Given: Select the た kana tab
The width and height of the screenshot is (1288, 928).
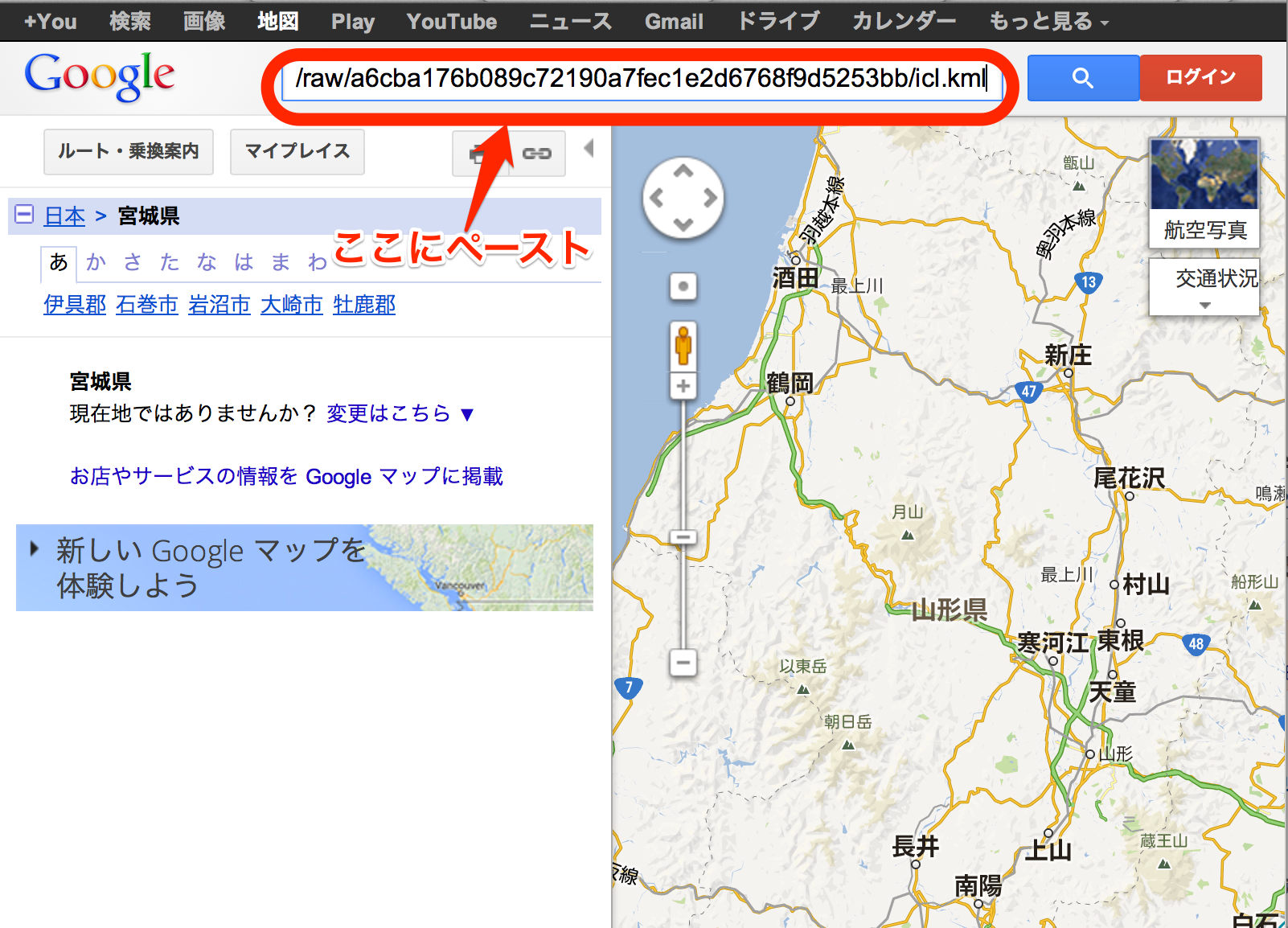Looking at the screenshot, I should pos(170,262).
